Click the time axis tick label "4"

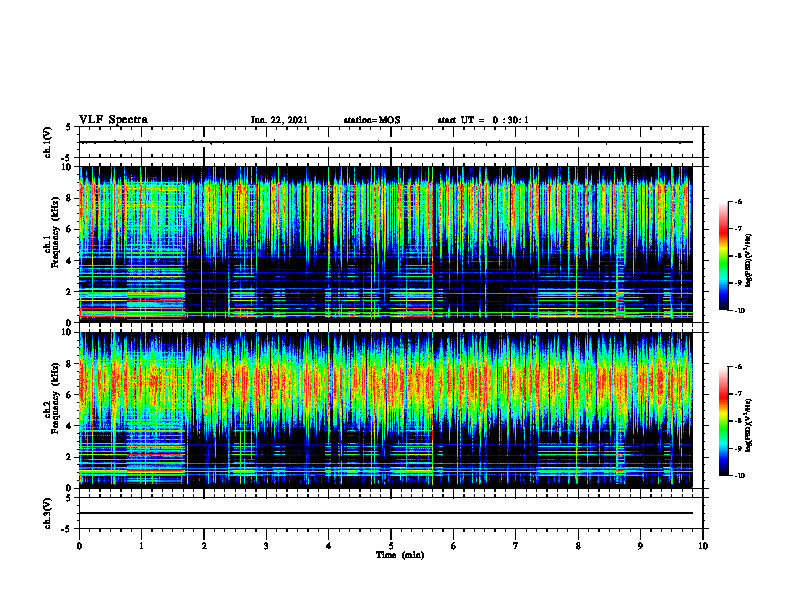tap(329, 546)
